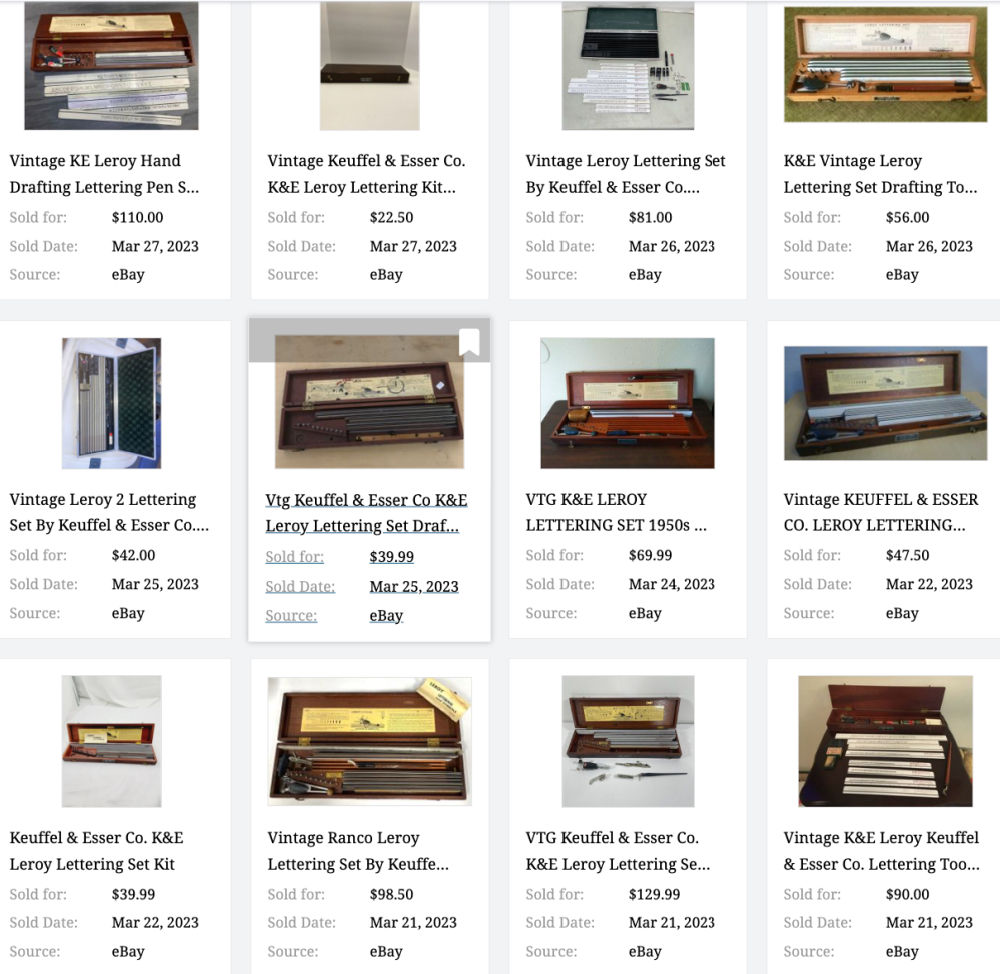The height and width of the screenshot is (974, 1000).
Task: Click the $110.00 listing thumbnail image
Action: (111, 66)
